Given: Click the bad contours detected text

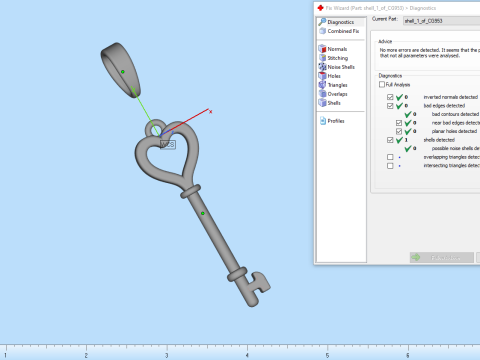Looking at the screenshot, I should coord(455,114).
